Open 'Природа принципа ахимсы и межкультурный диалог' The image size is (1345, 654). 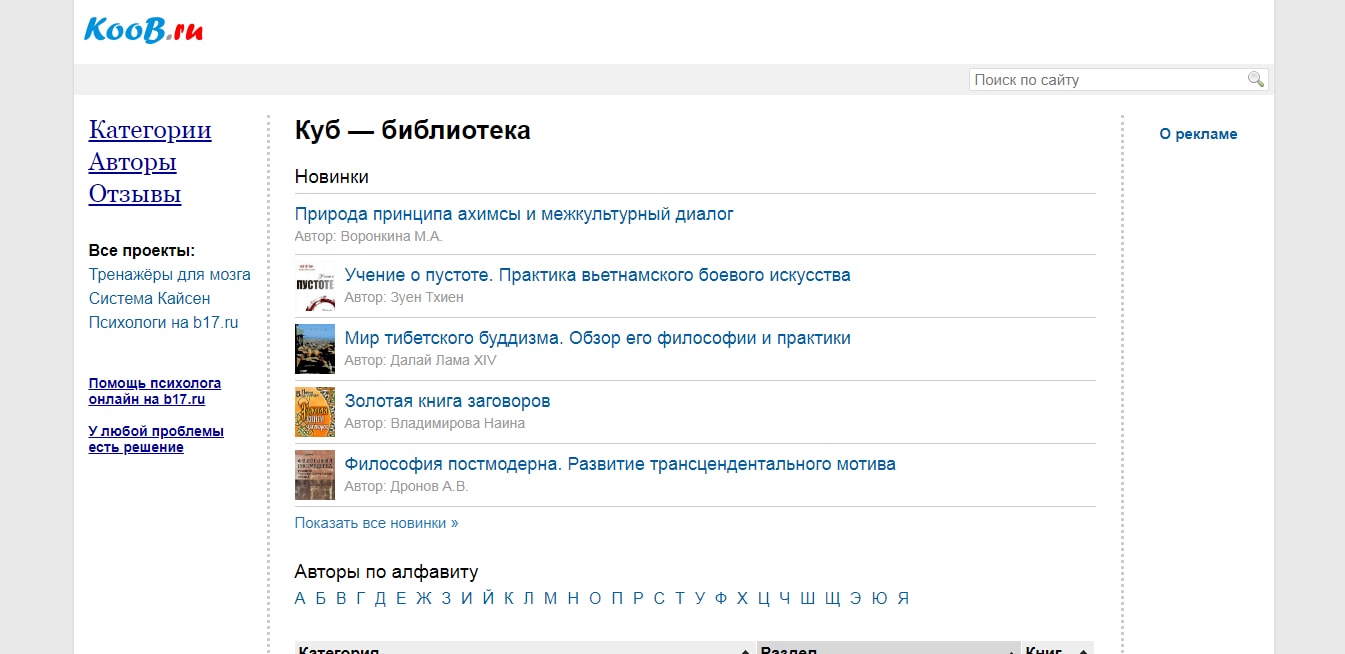(x=514, y=214)
